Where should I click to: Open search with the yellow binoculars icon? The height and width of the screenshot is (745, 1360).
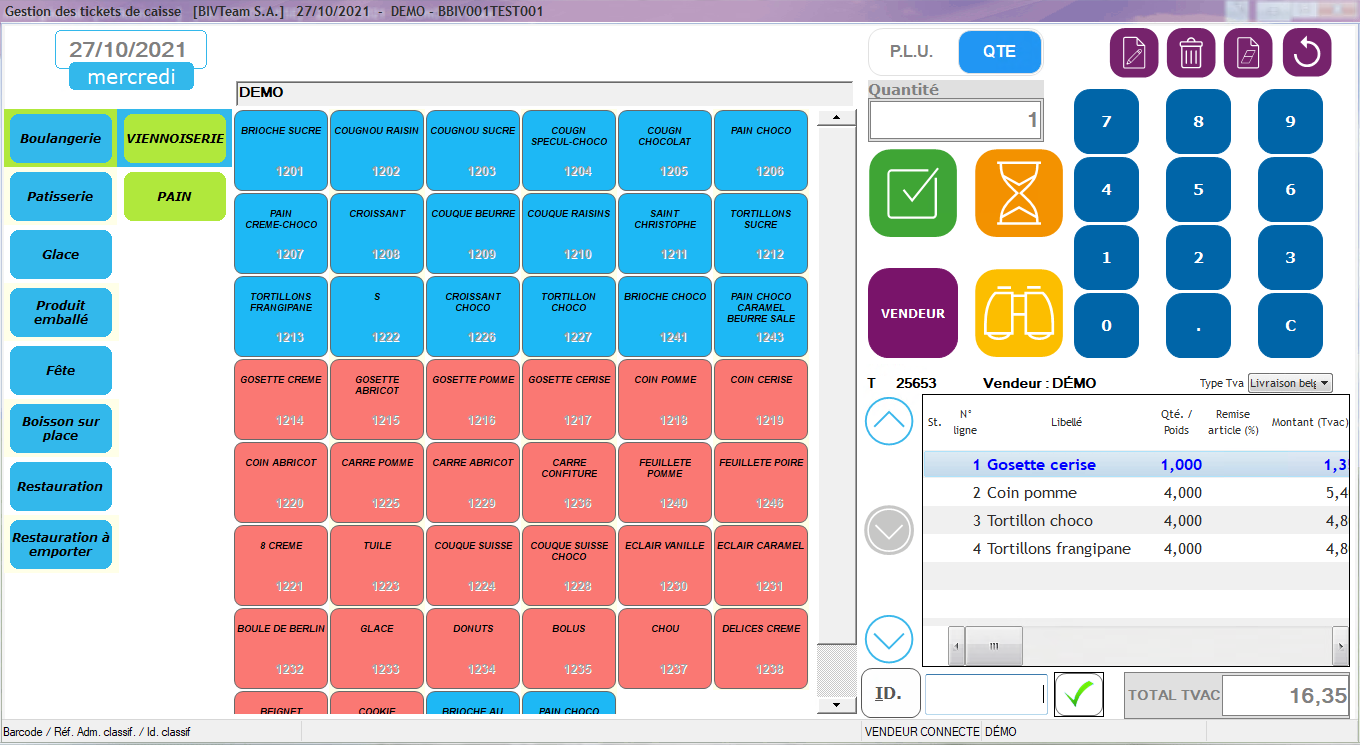tap(1018, 313)
